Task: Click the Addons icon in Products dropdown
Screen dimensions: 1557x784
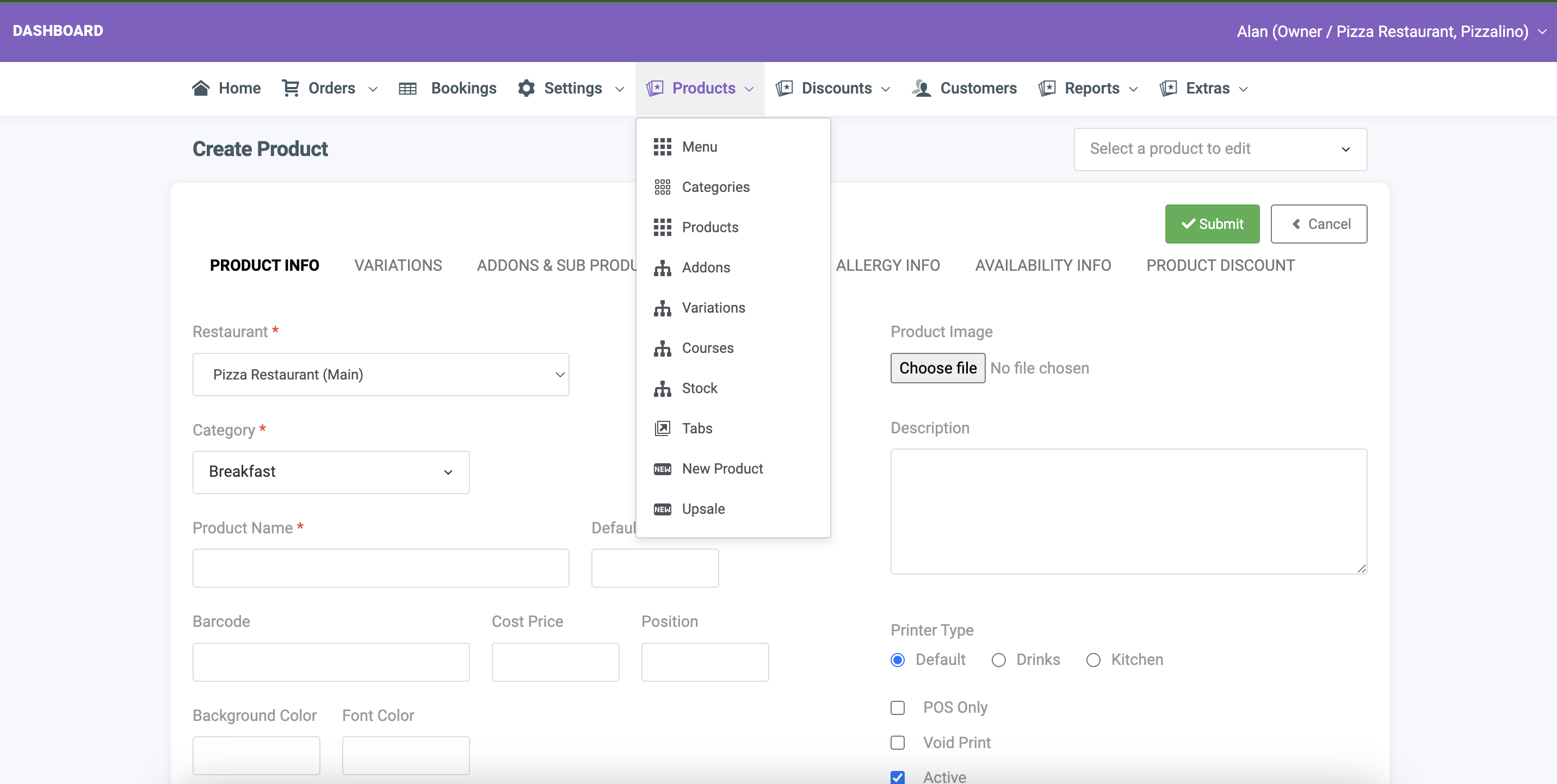Action: [x=662, y=267]
